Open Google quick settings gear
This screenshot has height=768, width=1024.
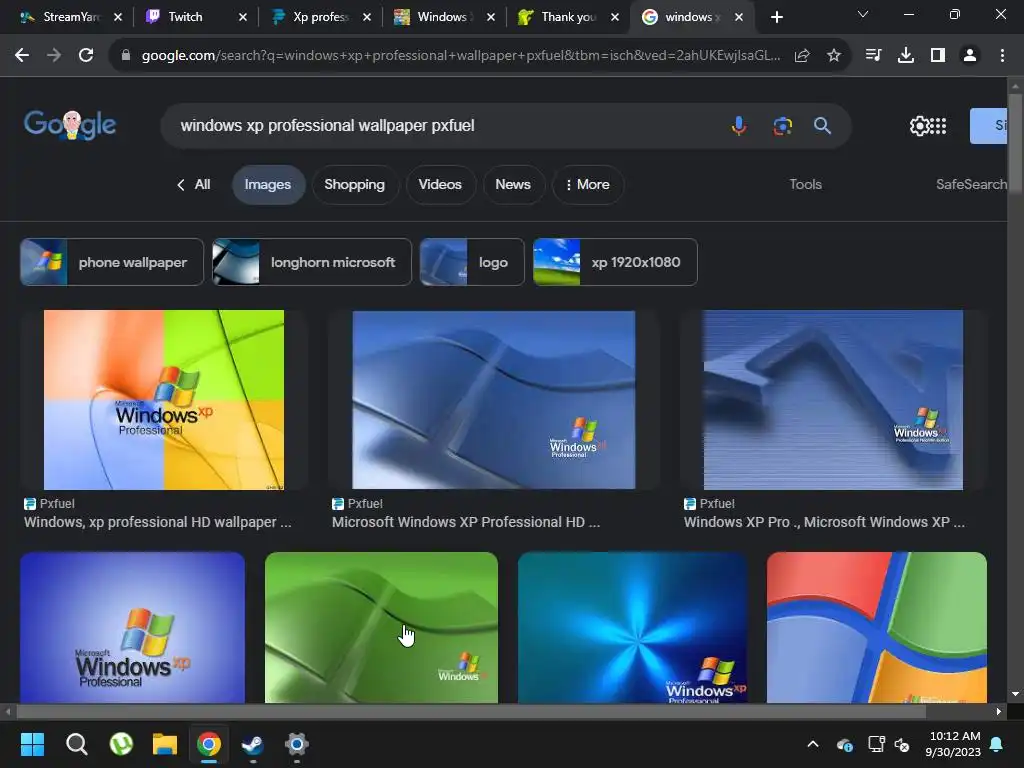pyautogui.click(x=919, y=125)
